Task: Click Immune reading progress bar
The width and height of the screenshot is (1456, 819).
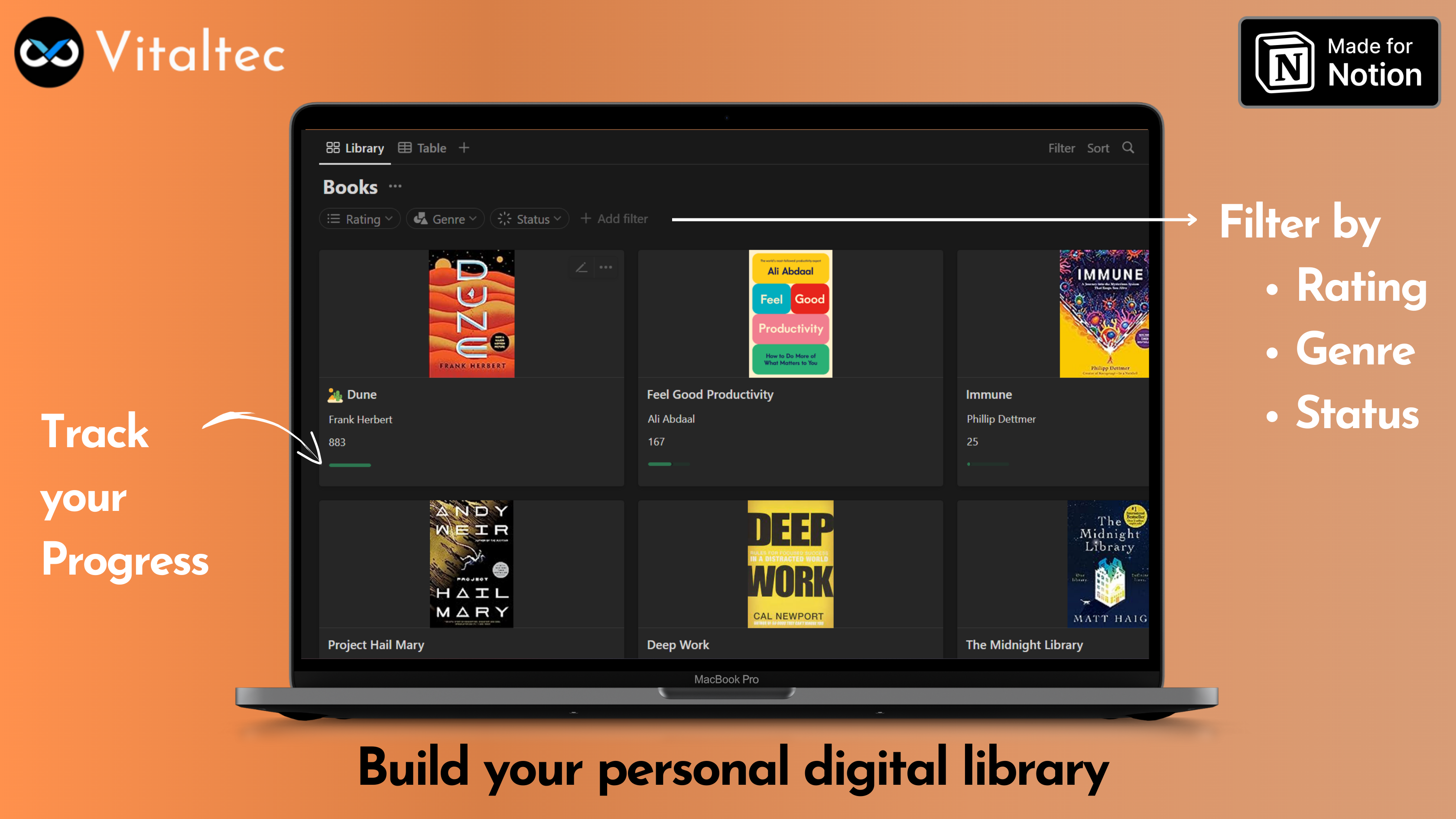Action: [988, 464]
